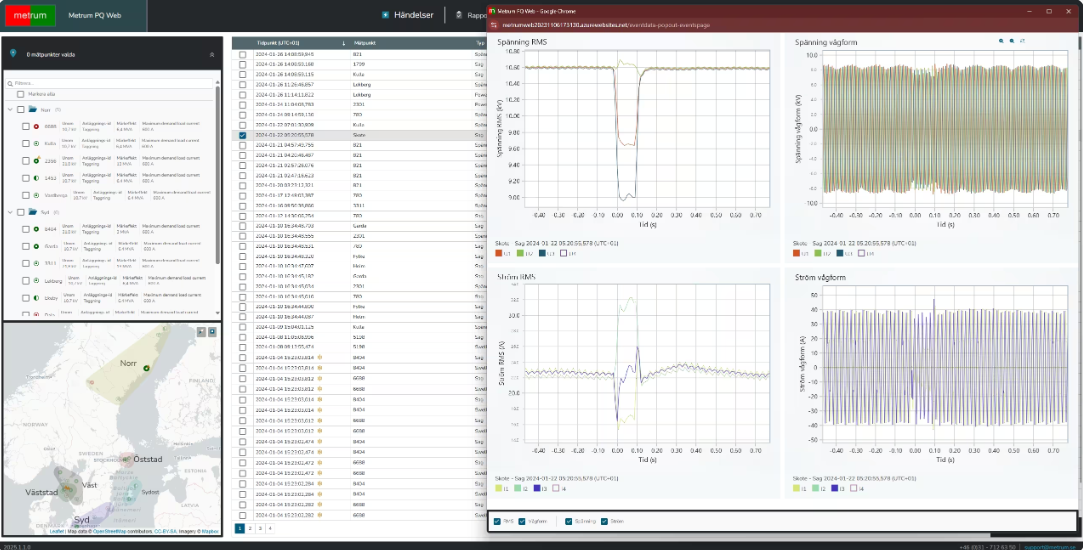Toggle the Markera alla checkbox
Viewport: 1083px width, 550px height.
[21, 94]
